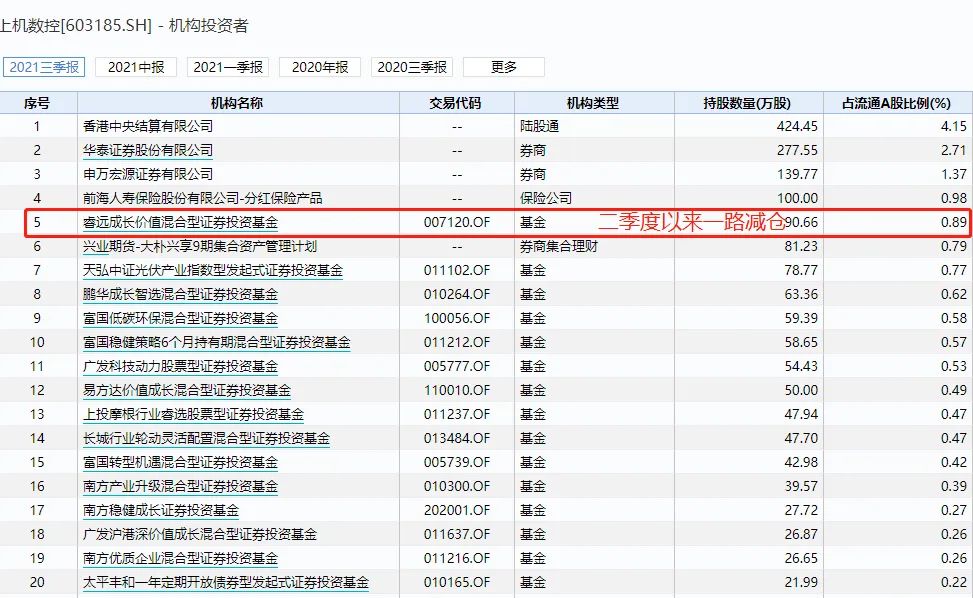973x598 pixels.
Task: Open 长城行业轮动灵活配置混合型证券投资基金 link
Action: pos(206,439)
